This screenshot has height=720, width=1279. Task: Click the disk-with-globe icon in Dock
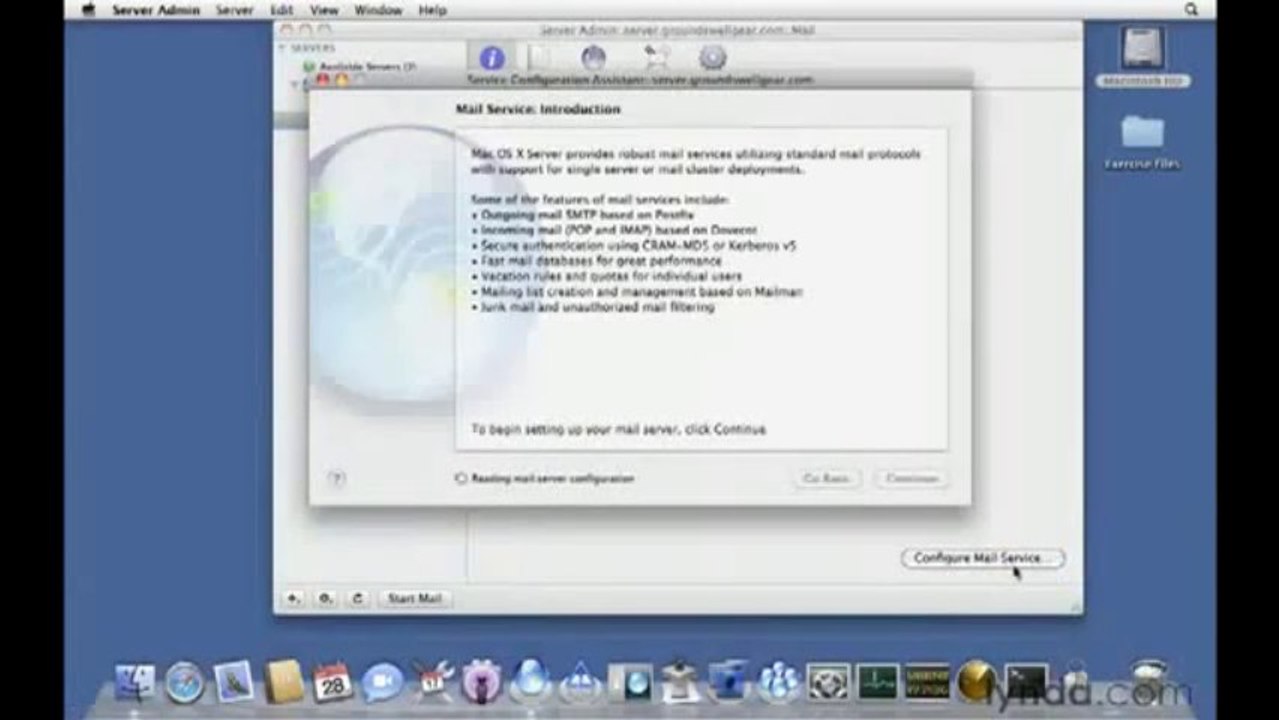630,682
